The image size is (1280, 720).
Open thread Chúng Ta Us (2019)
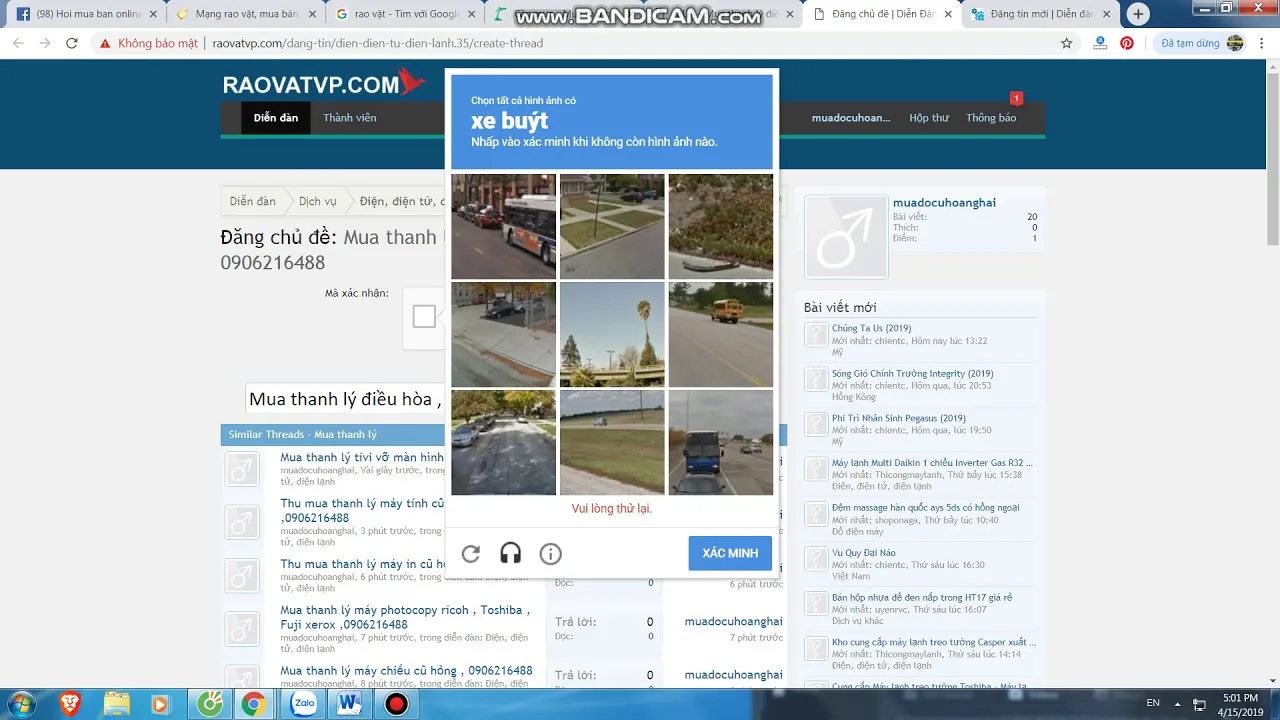tap(871, 328)
